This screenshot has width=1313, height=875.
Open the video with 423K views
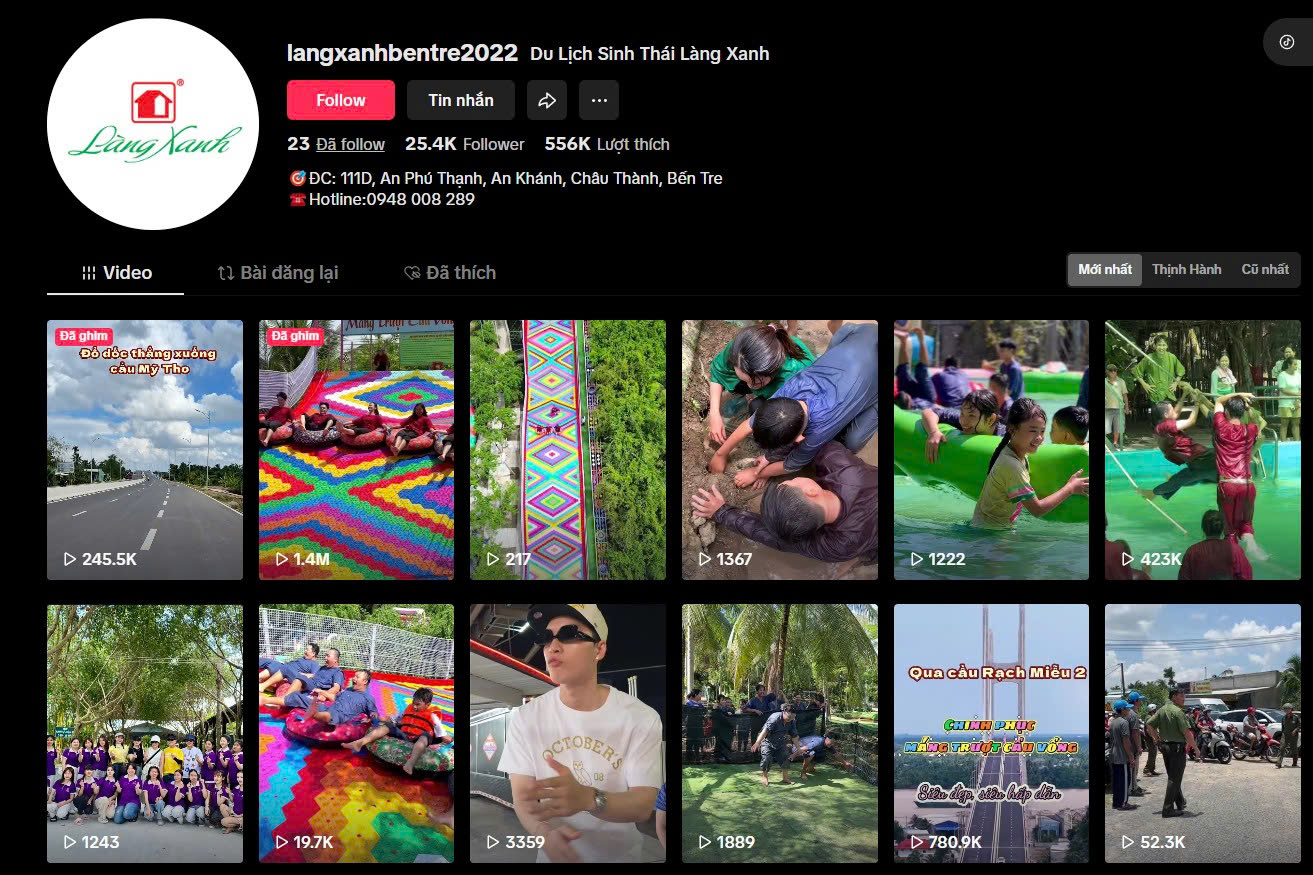(1203, 450)
